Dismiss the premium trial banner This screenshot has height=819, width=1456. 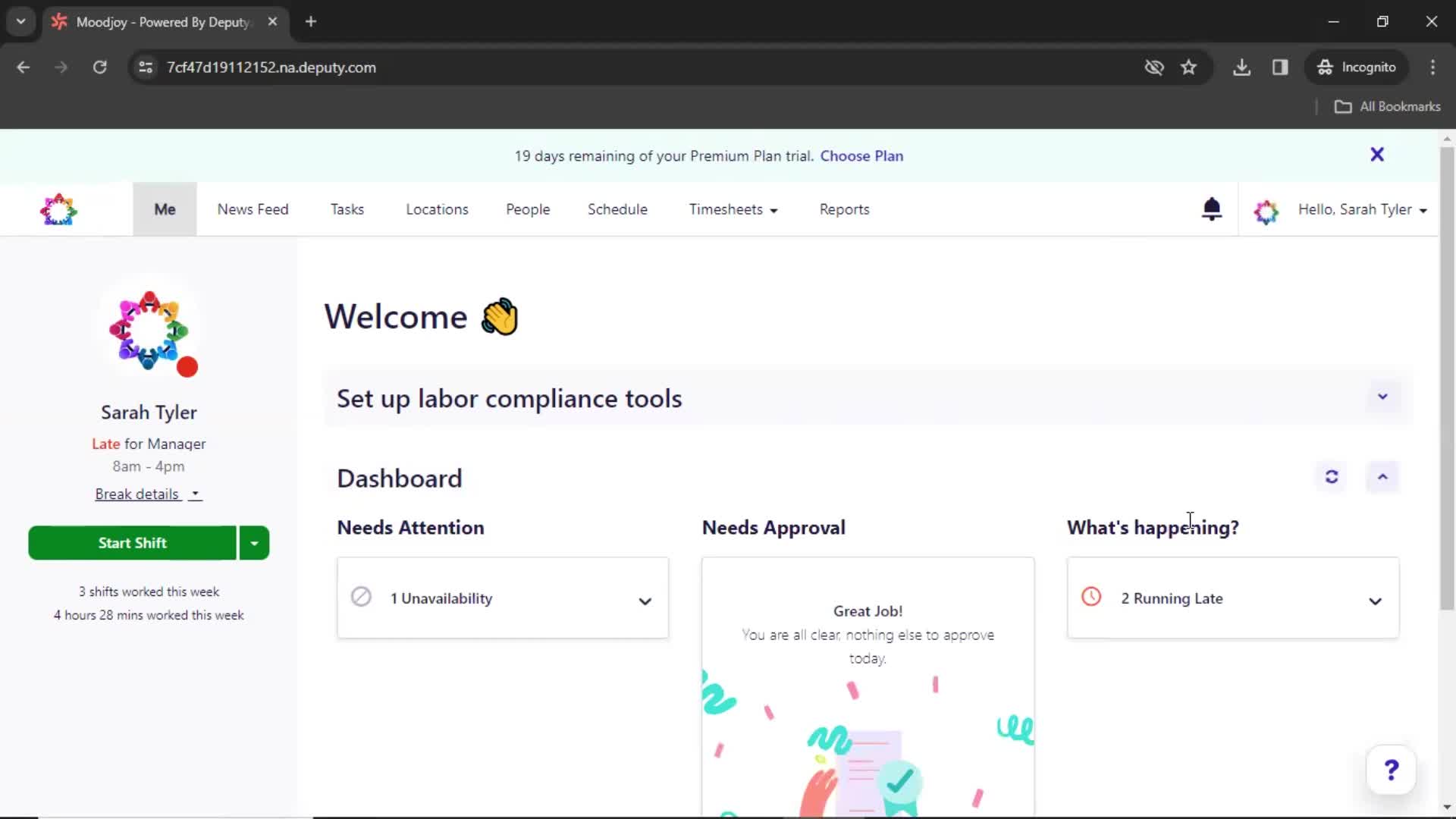pos(1377,154)
